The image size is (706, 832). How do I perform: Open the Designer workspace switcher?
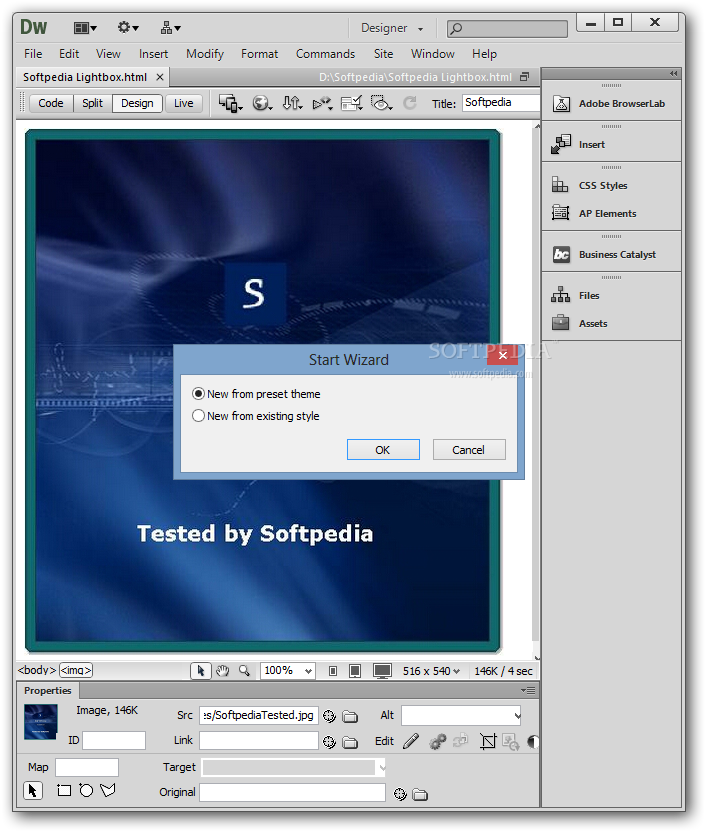click(x=391, y=28)
